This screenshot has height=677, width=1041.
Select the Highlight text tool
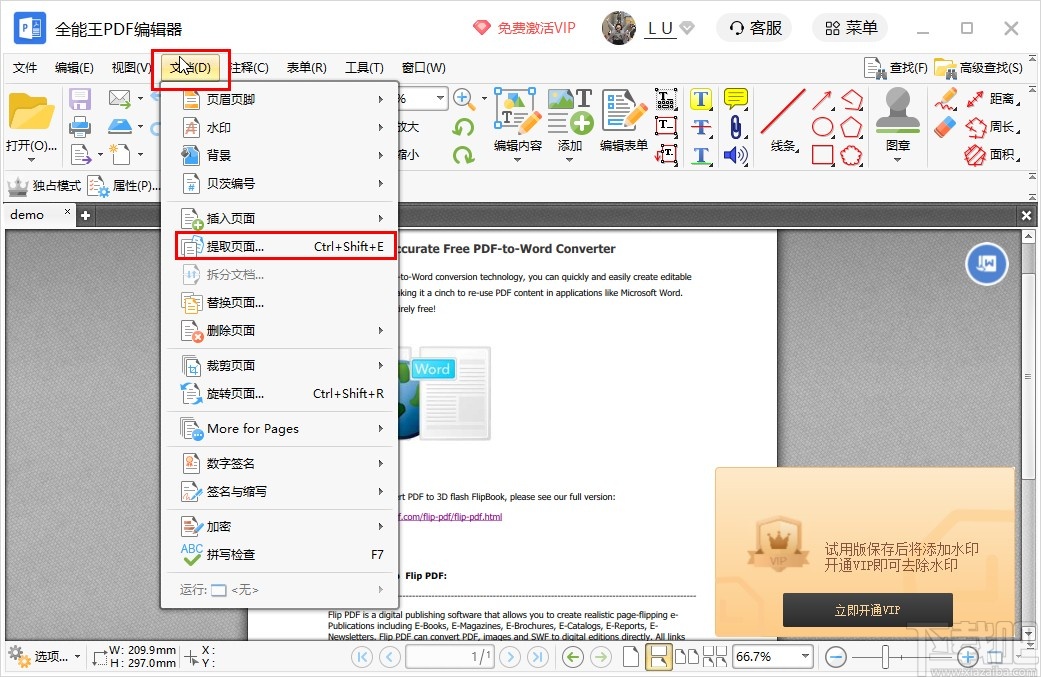pos(700,99)
